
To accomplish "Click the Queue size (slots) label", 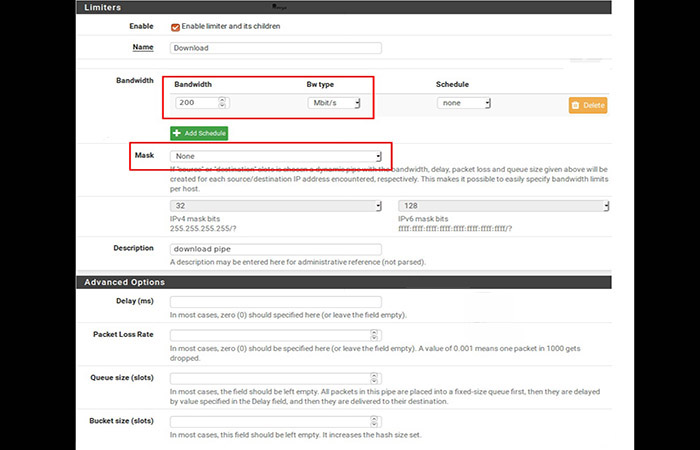I will [x=122, y=378].
